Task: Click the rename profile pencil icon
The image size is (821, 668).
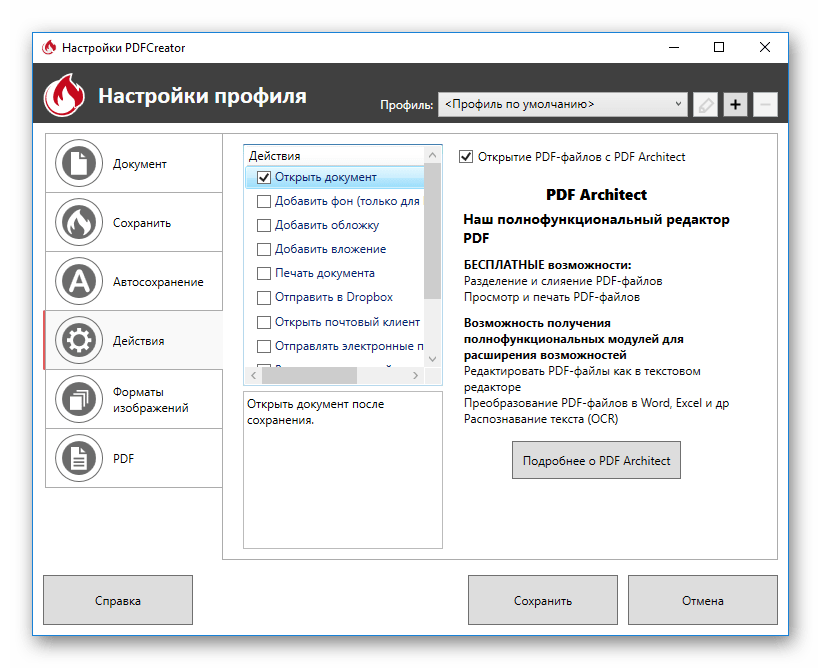Action: (705, 104)
